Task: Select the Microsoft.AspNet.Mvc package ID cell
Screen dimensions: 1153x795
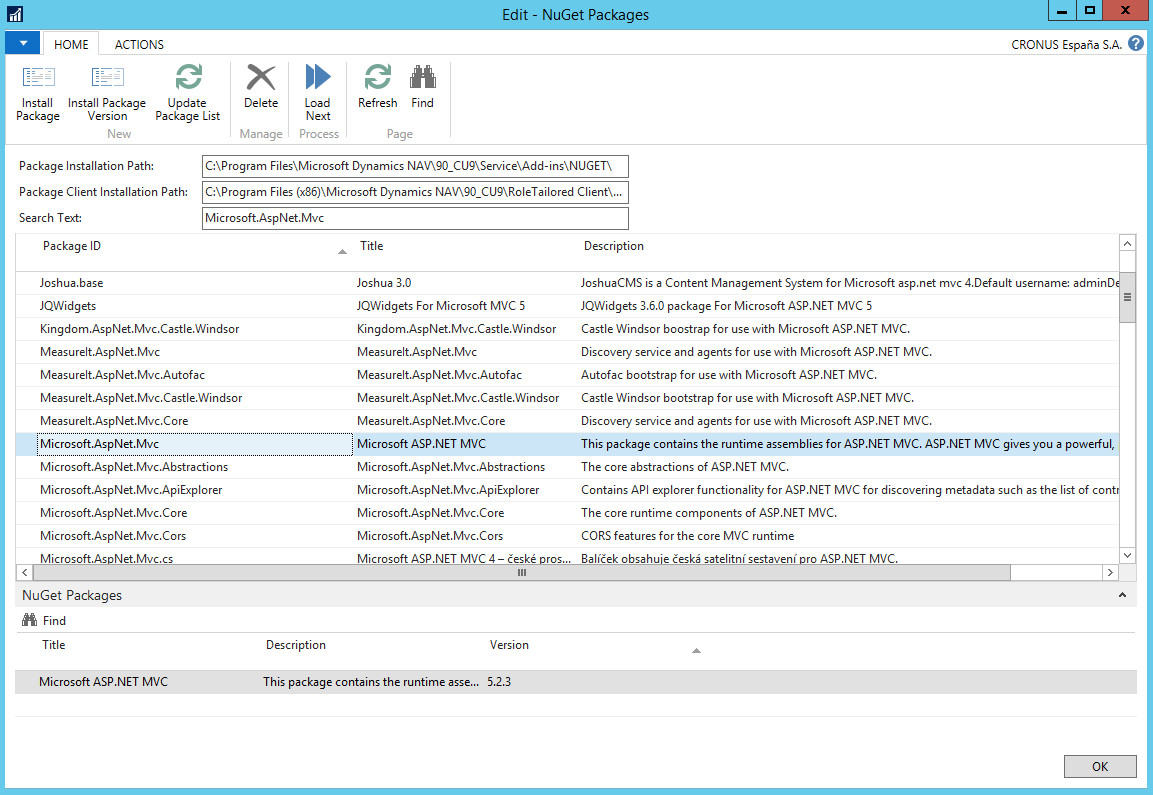Action: (195, 444)
